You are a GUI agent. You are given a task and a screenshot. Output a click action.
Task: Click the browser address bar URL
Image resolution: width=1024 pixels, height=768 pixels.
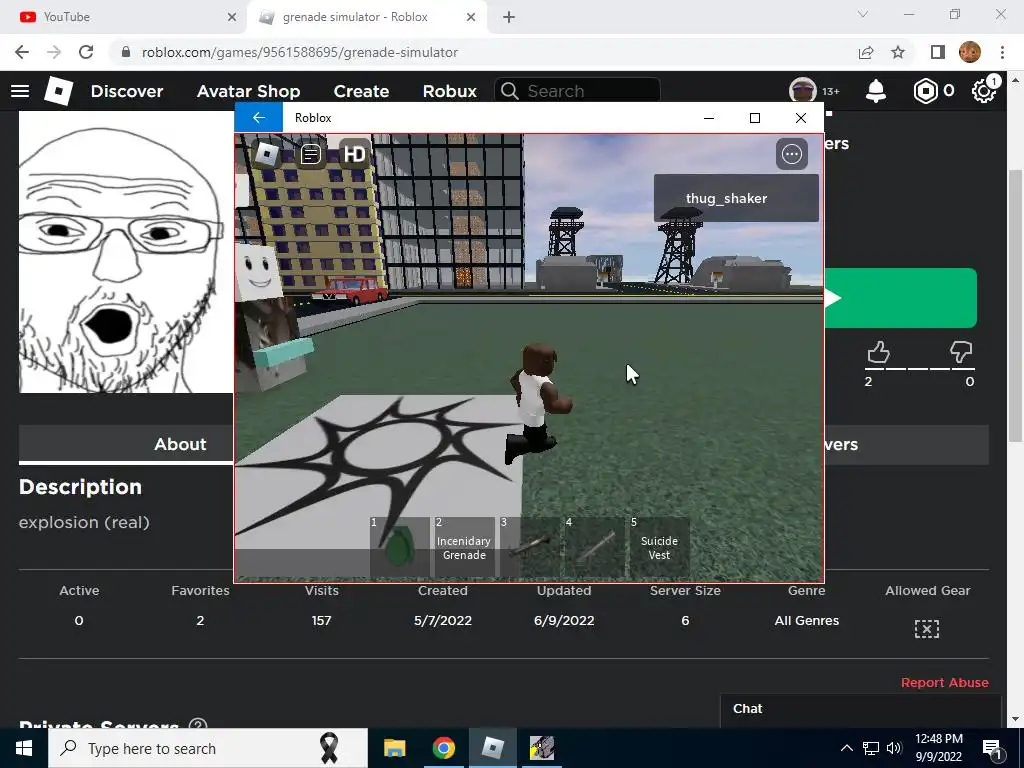point(300,52)
